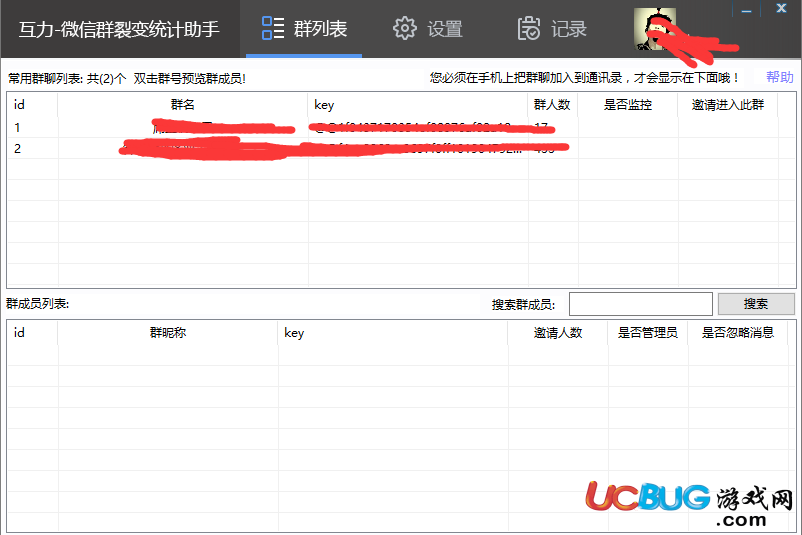802x535 pixels.
Task: Click the 是否监控 column header
Action: pyautogui.click(x=628, y=105)
